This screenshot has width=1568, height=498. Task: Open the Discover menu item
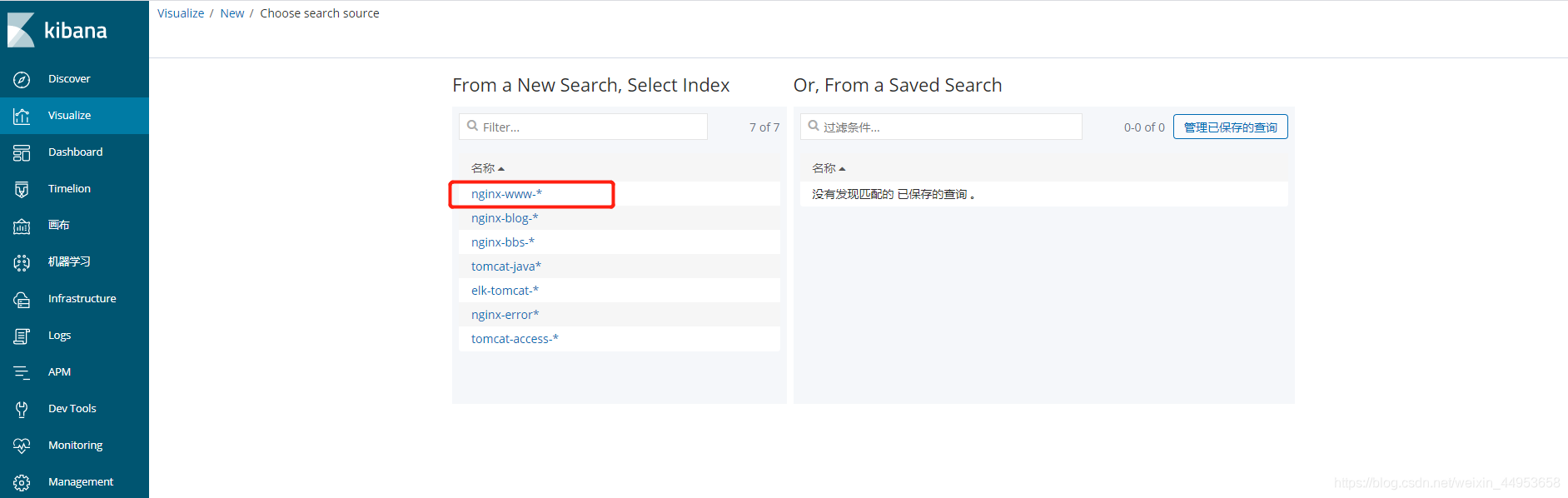click(69, 79)
